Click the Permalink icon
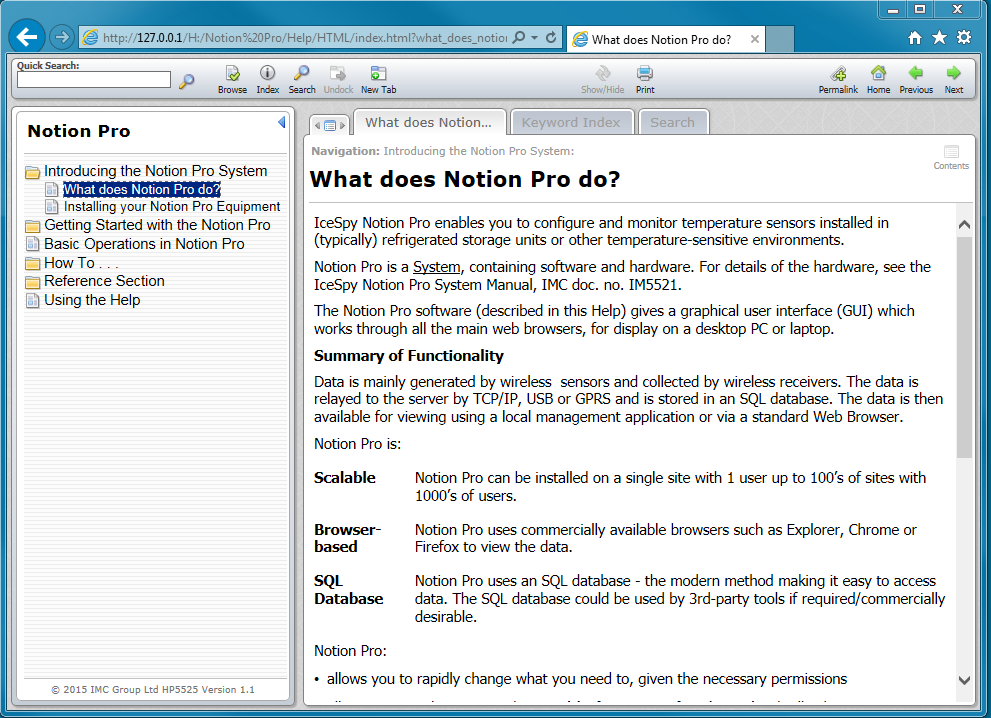This screenshot has width=991, height=718. tap(838, 76)
